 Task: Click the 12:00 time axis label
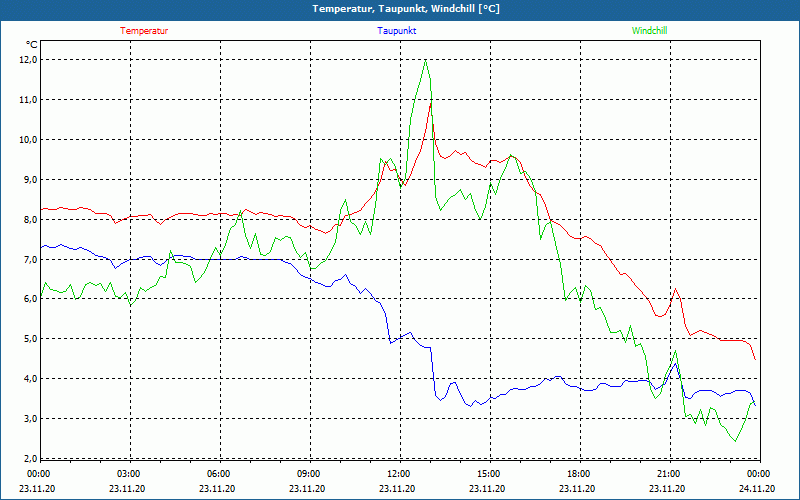[398, 474]
